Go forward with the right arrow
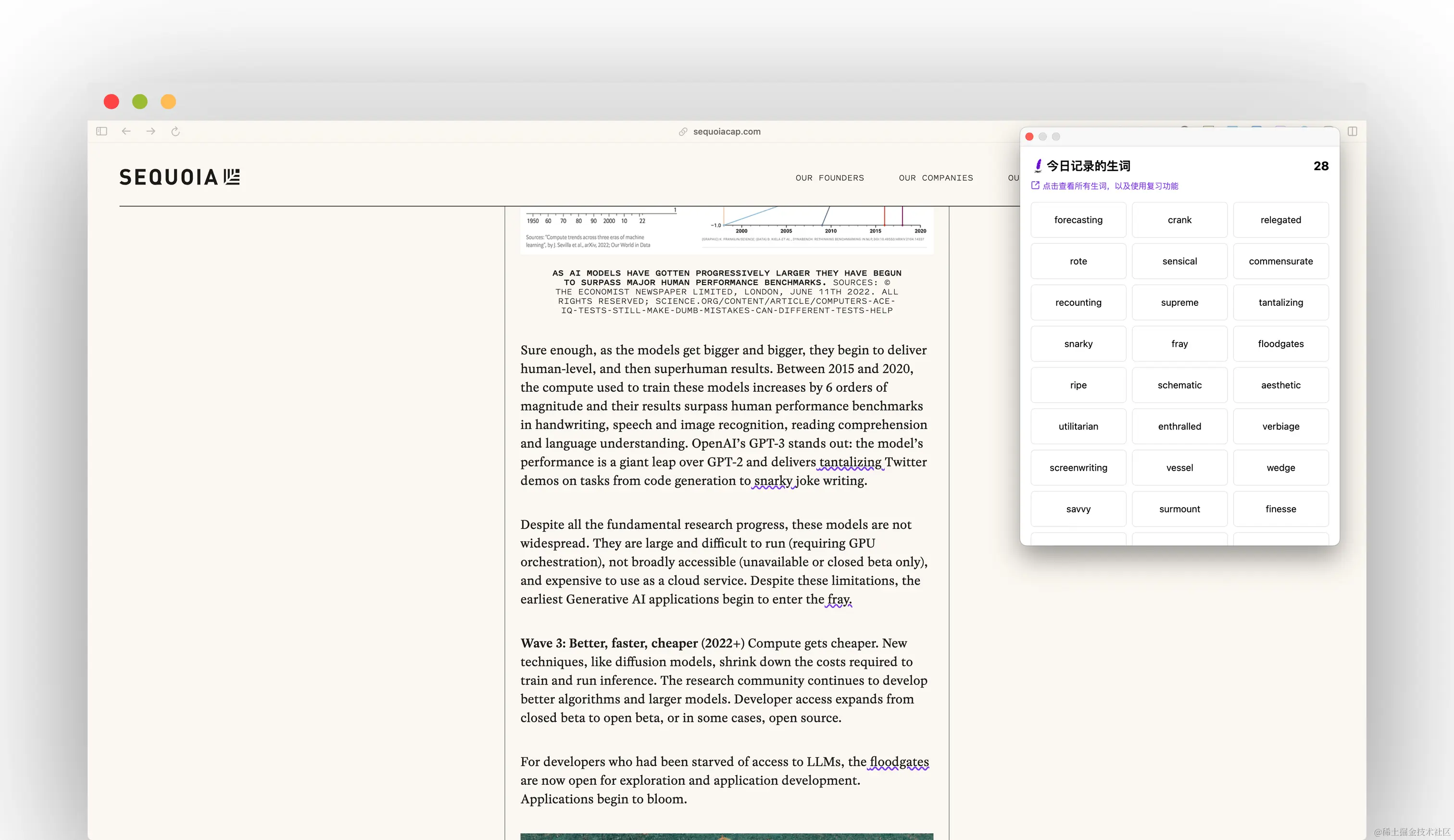The width and height of the screenshot is (1454, 840). (151, 132)
